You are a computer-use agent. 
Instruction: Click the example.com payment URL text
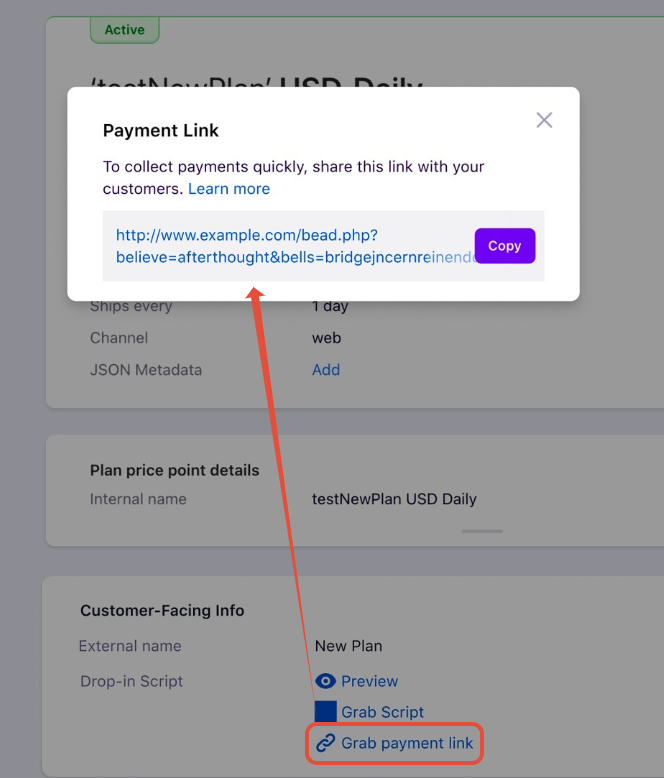(295, 246)
